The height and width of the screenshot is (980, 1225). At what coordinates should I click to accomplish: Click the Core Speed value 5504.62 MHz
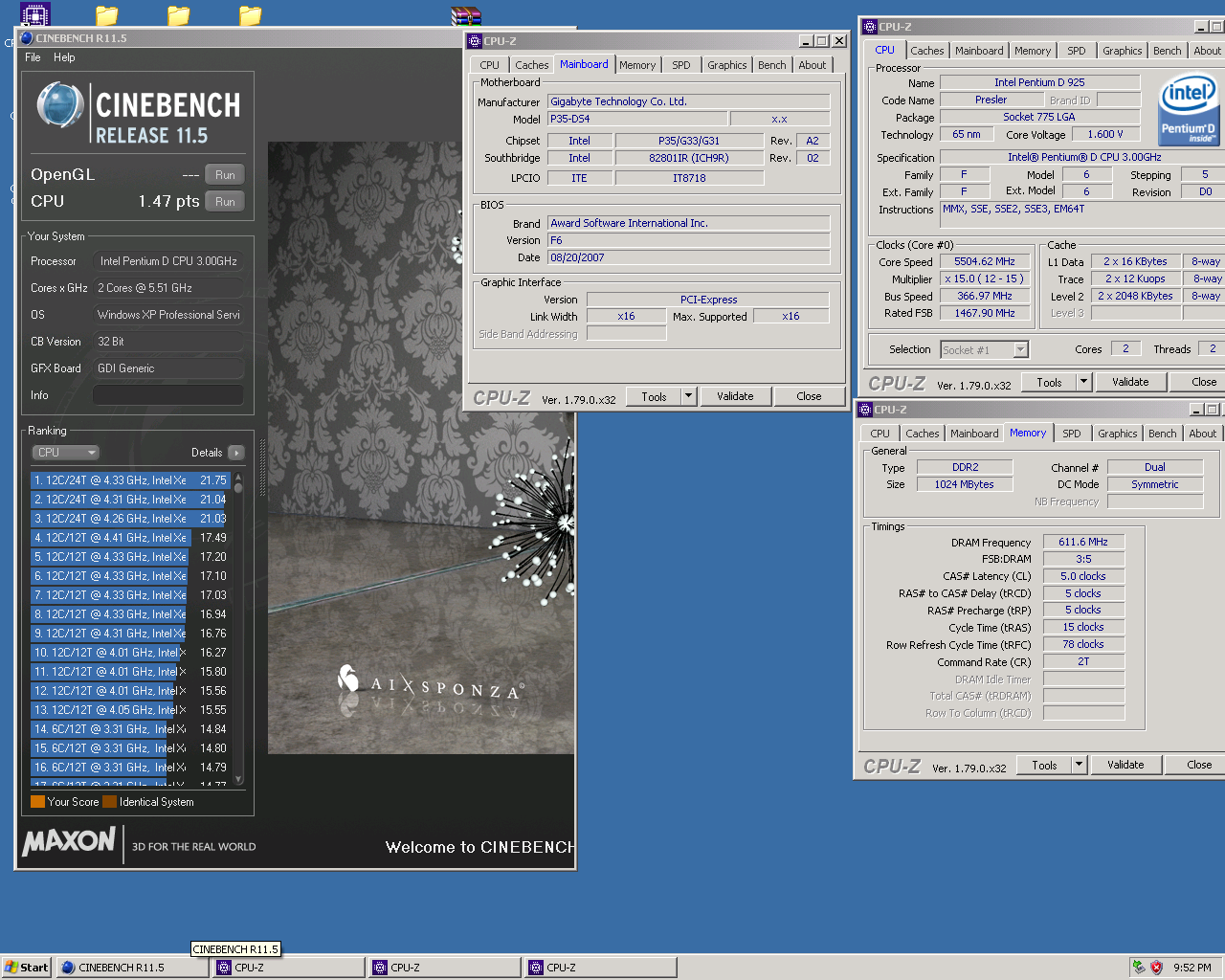pyautogui.click(x=985, y=261)
